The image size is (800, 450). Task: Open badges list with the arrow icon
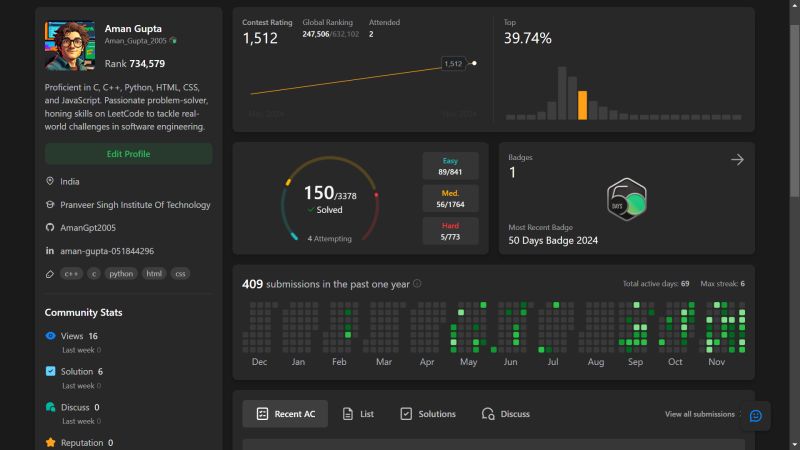pyautogui.click(x=737, y=160)
